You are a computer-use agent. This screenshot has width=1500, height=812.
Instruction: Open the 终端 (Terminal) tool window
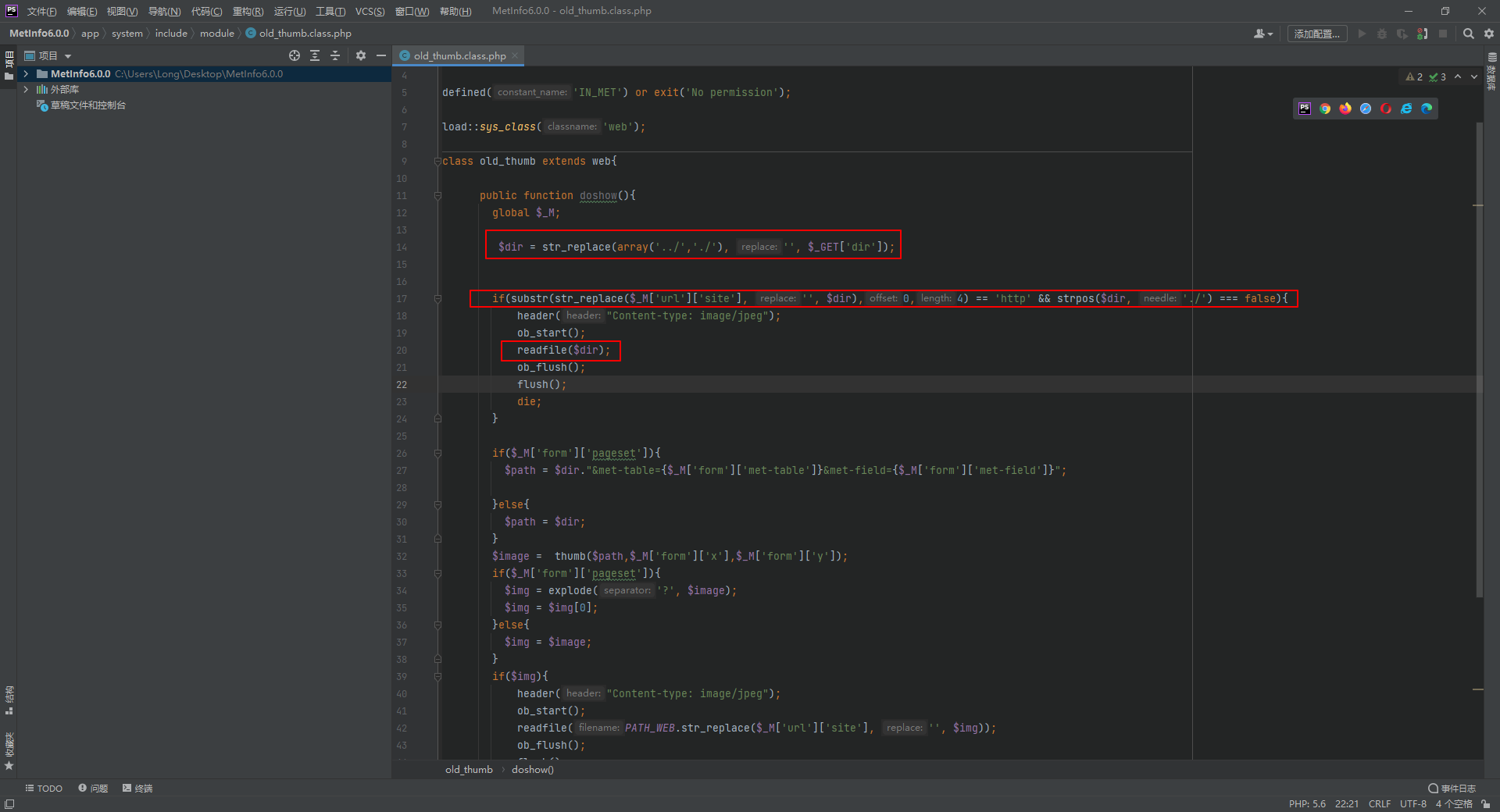pos(137,789)
